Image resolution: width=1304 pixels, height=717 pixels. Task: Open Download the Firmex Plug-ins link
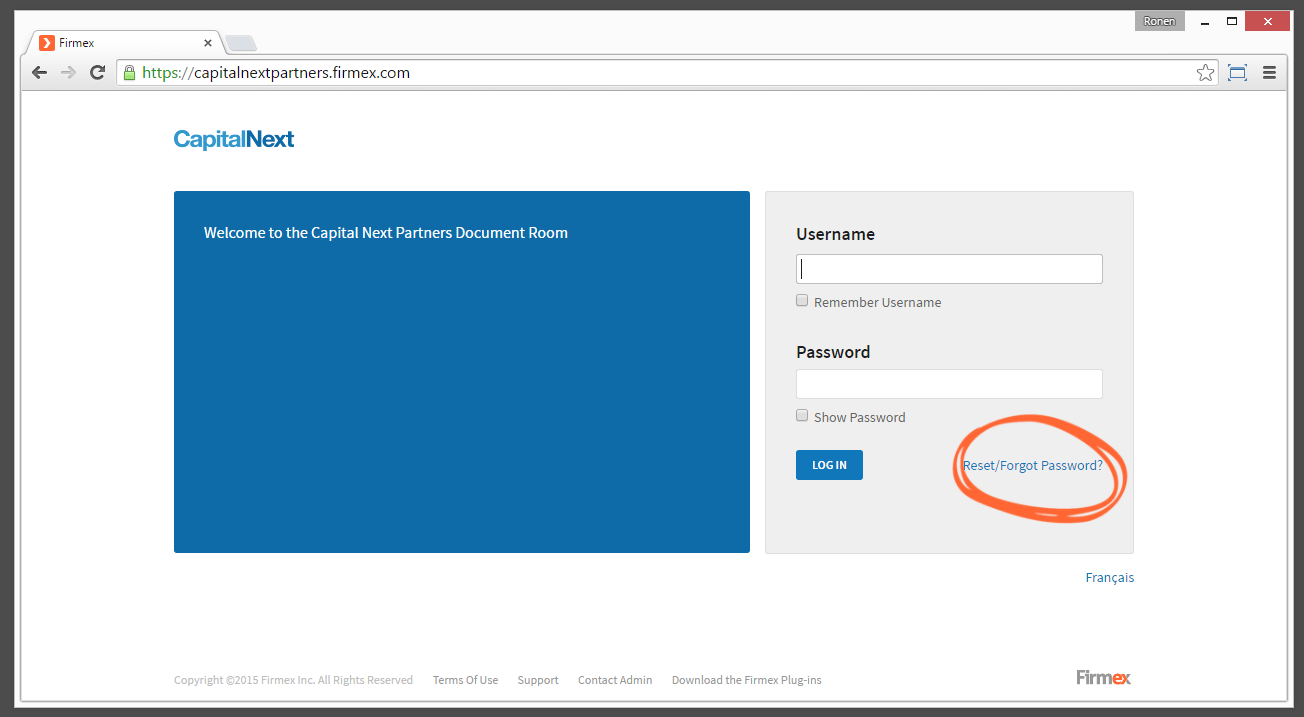click(x=746, y=680)
